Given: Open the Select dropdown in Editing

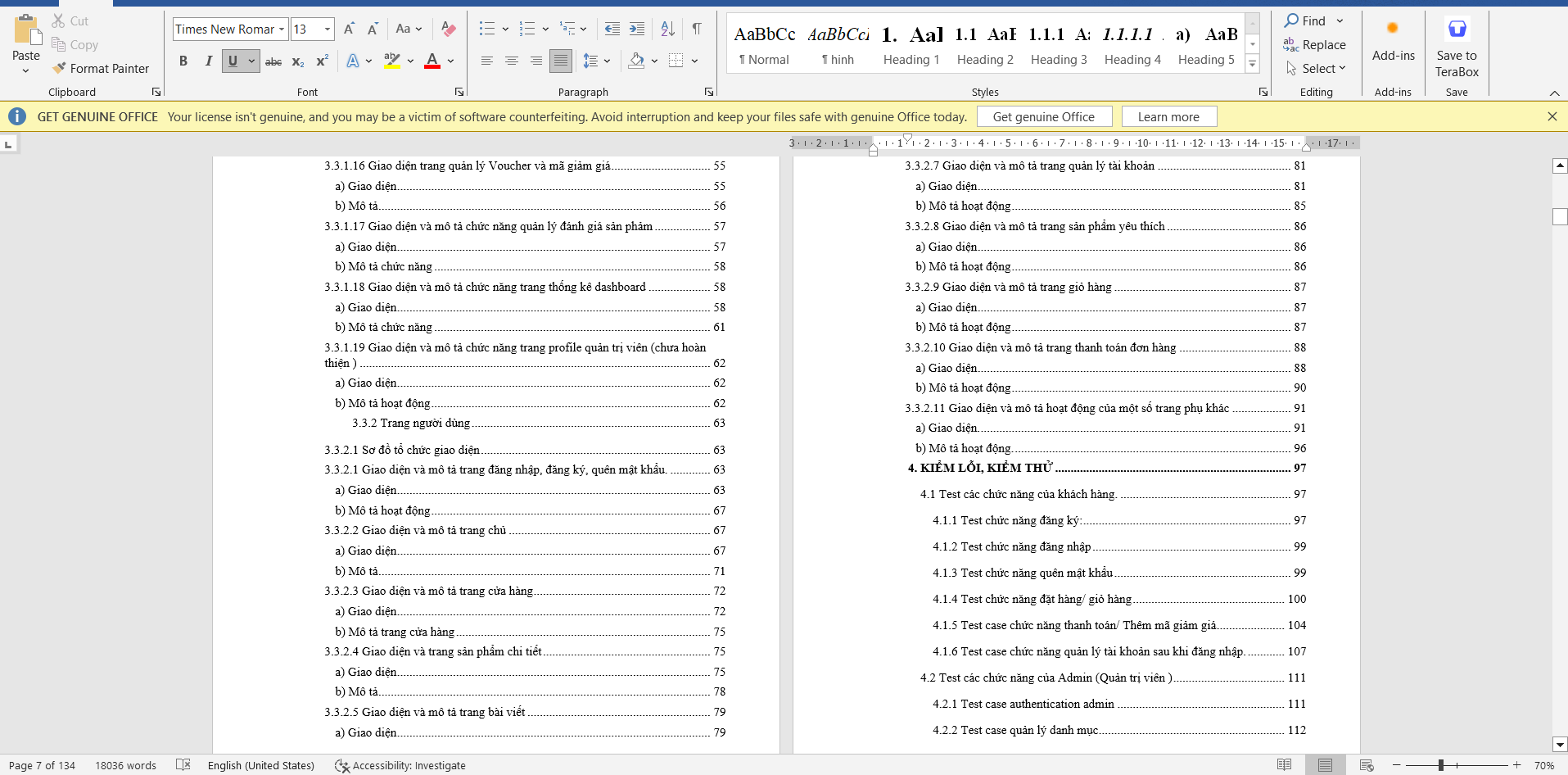Looking at the screenshot, I should 1316,69.
